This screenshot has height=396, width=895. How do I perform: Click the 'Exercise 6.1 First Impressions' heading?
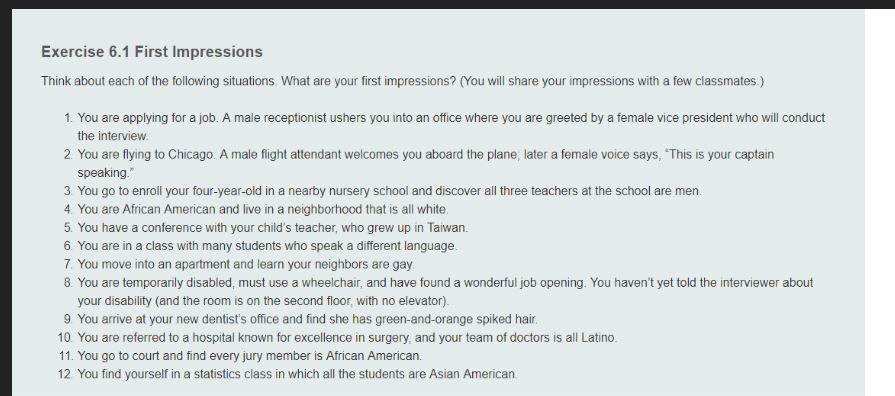152,52
